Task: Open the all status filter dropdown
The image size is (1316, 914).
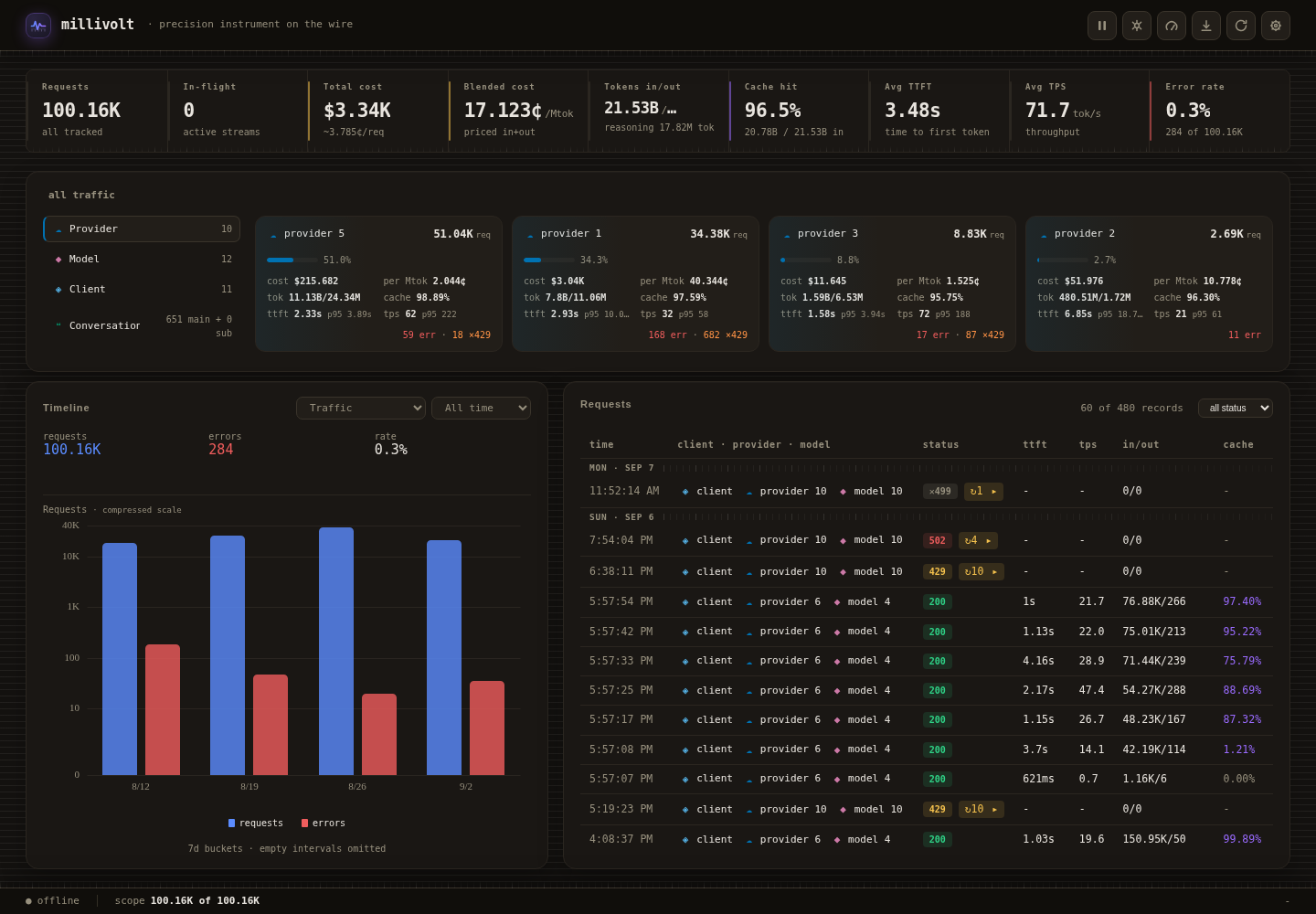Action: click(x=1236, y=409)
